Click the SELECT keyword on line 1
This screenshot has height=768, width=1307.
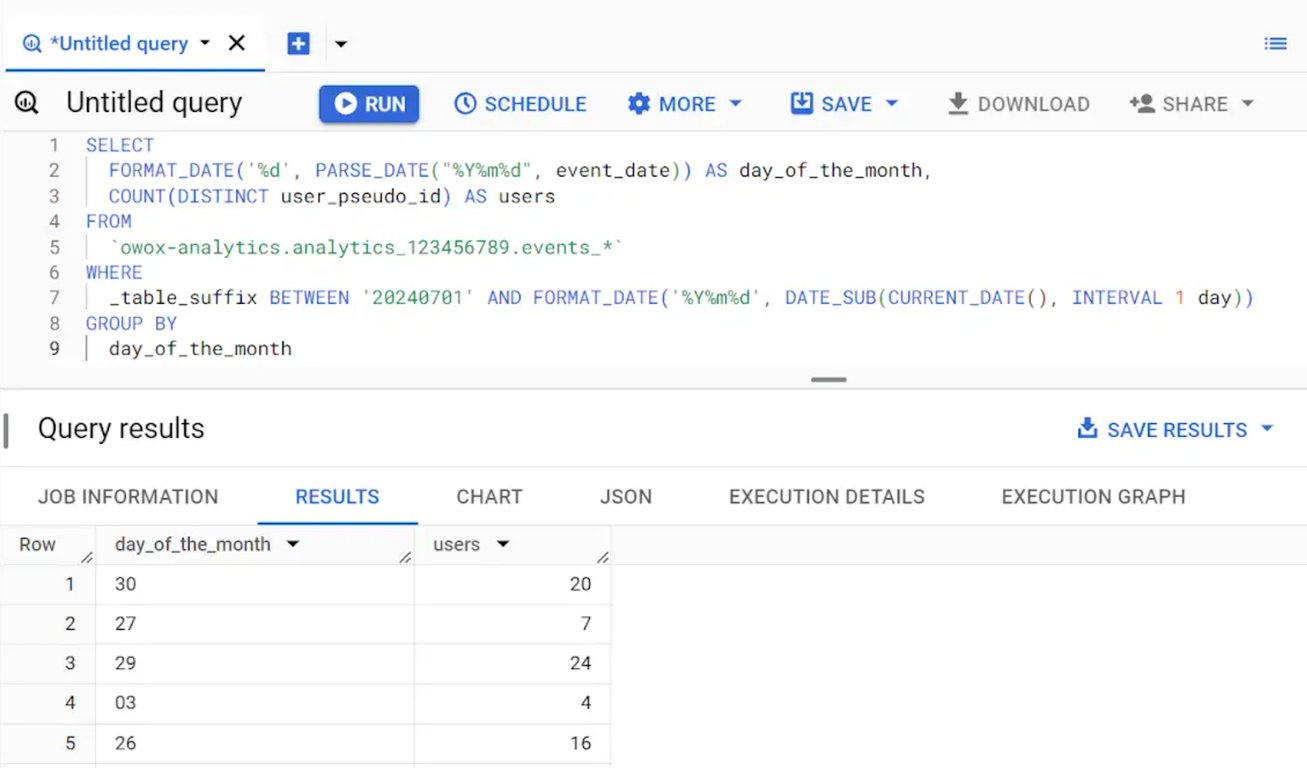pyautogui.click(x=120, y=145)
